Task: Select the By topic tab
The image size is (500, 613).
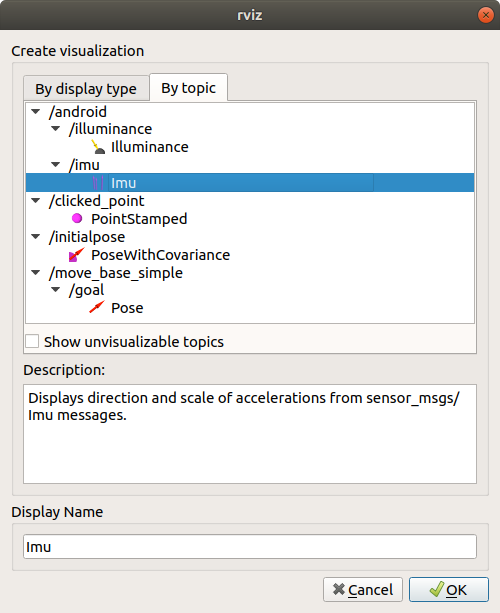Action: [x=188, y=88]
